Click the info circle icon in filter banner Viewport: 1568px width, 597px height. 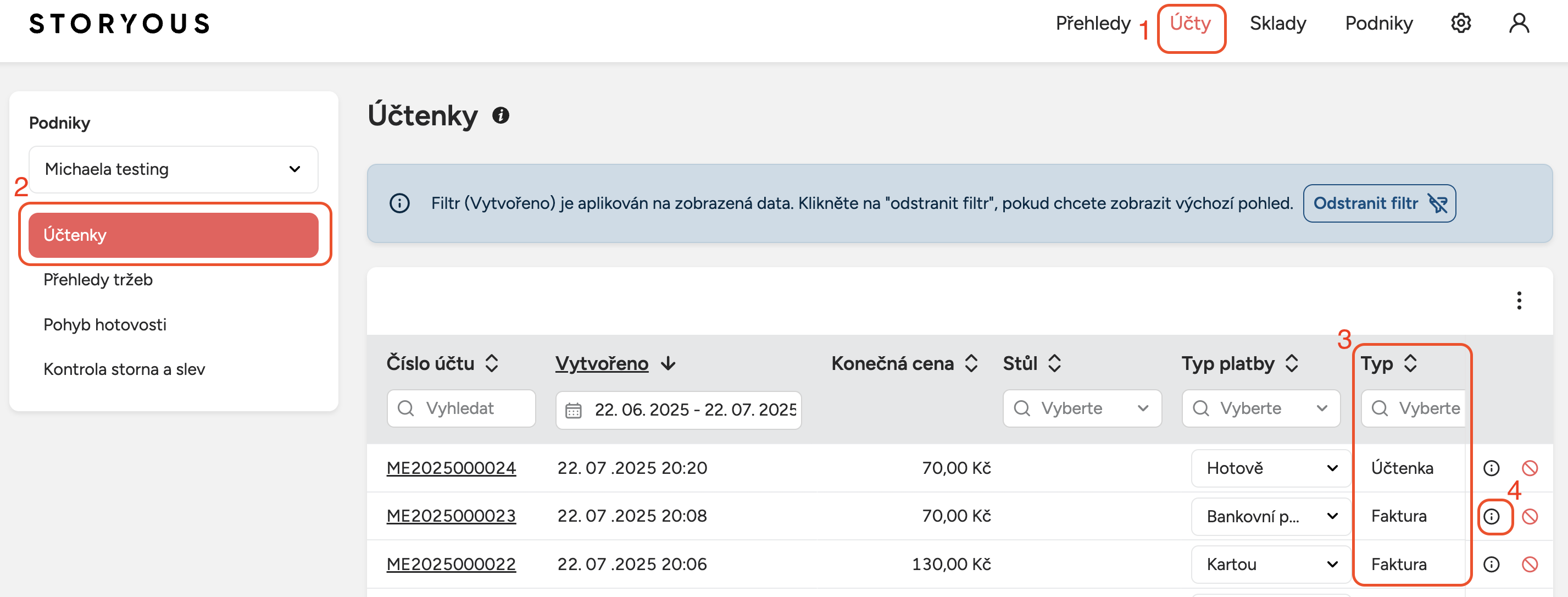399,203
